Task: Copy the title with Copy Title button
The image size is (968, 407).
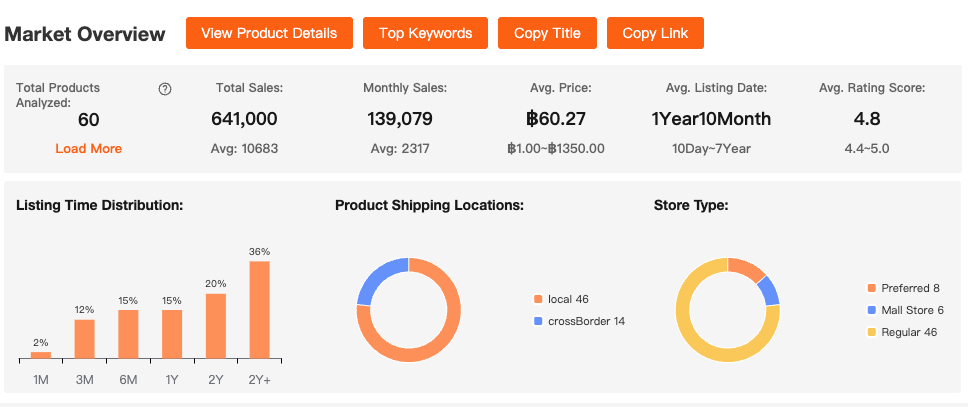Action: [546, 33]
